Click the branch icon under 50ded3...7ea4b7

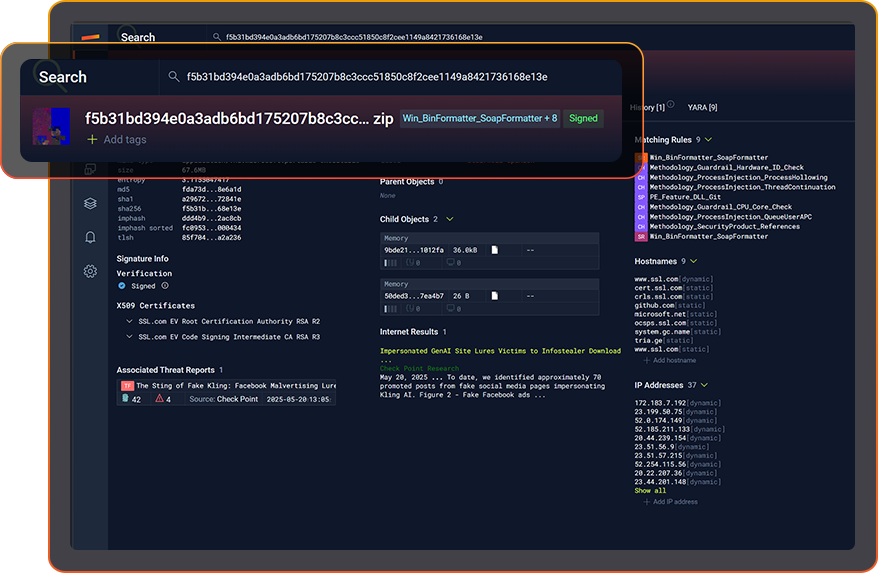point(410,308)
